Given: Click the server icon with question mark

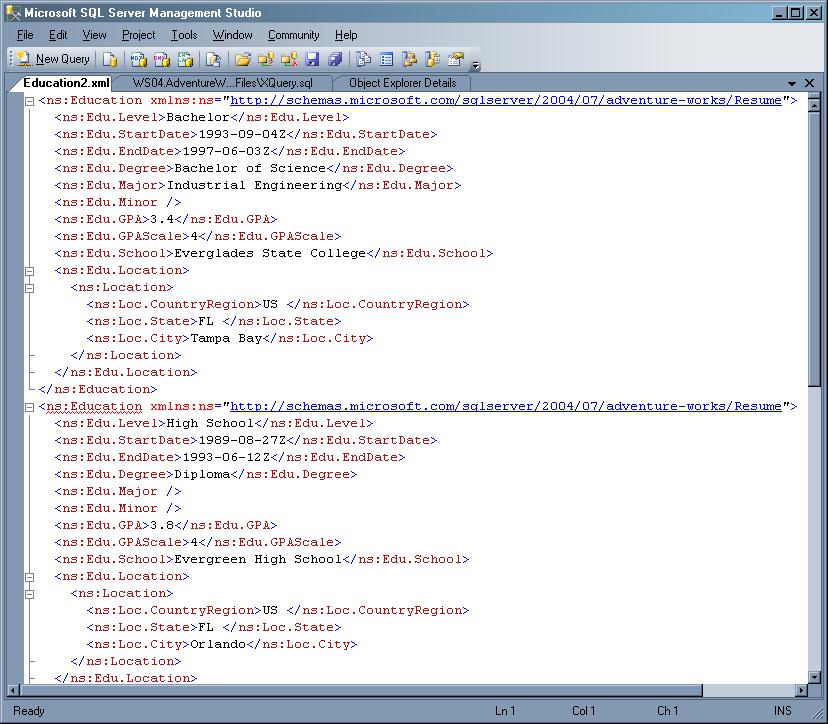Looking at the screenshot, I should tap(266, 59).
